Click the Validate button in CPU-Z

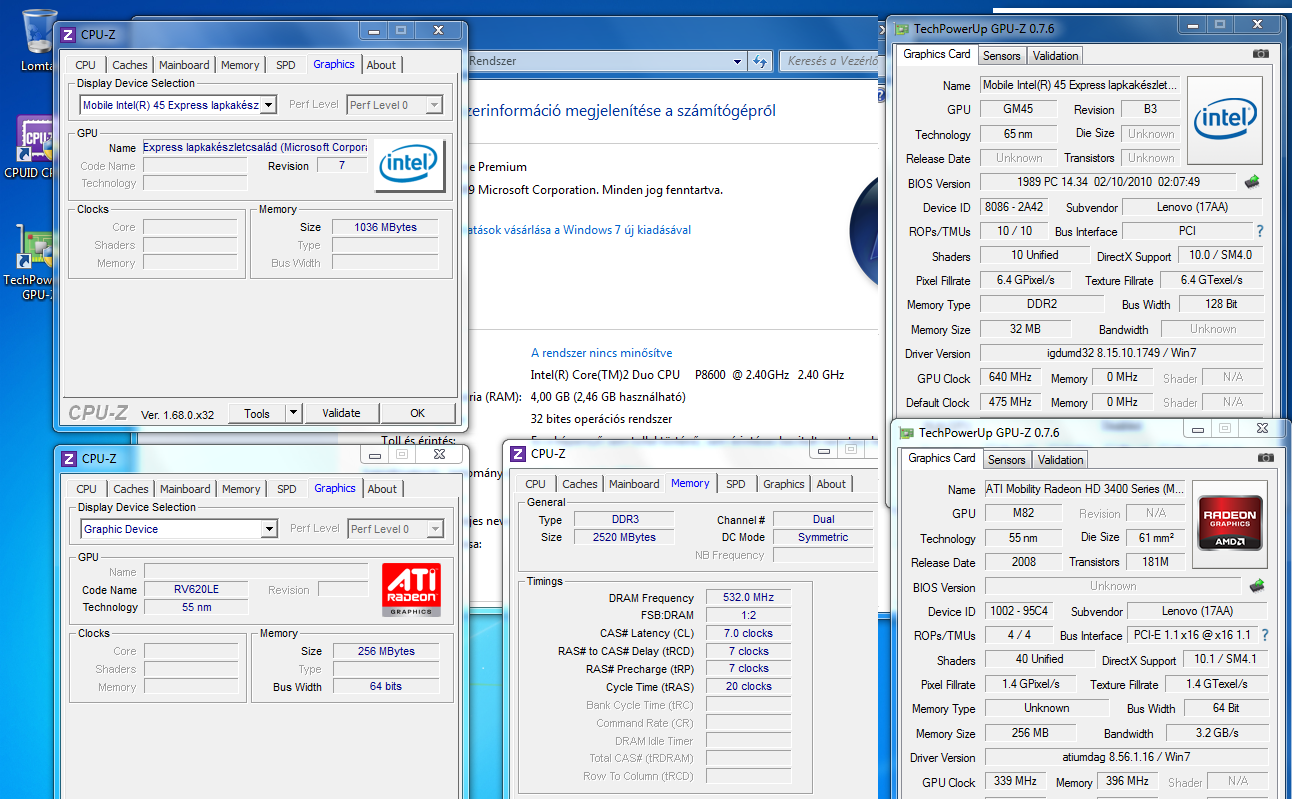point(341,413)
